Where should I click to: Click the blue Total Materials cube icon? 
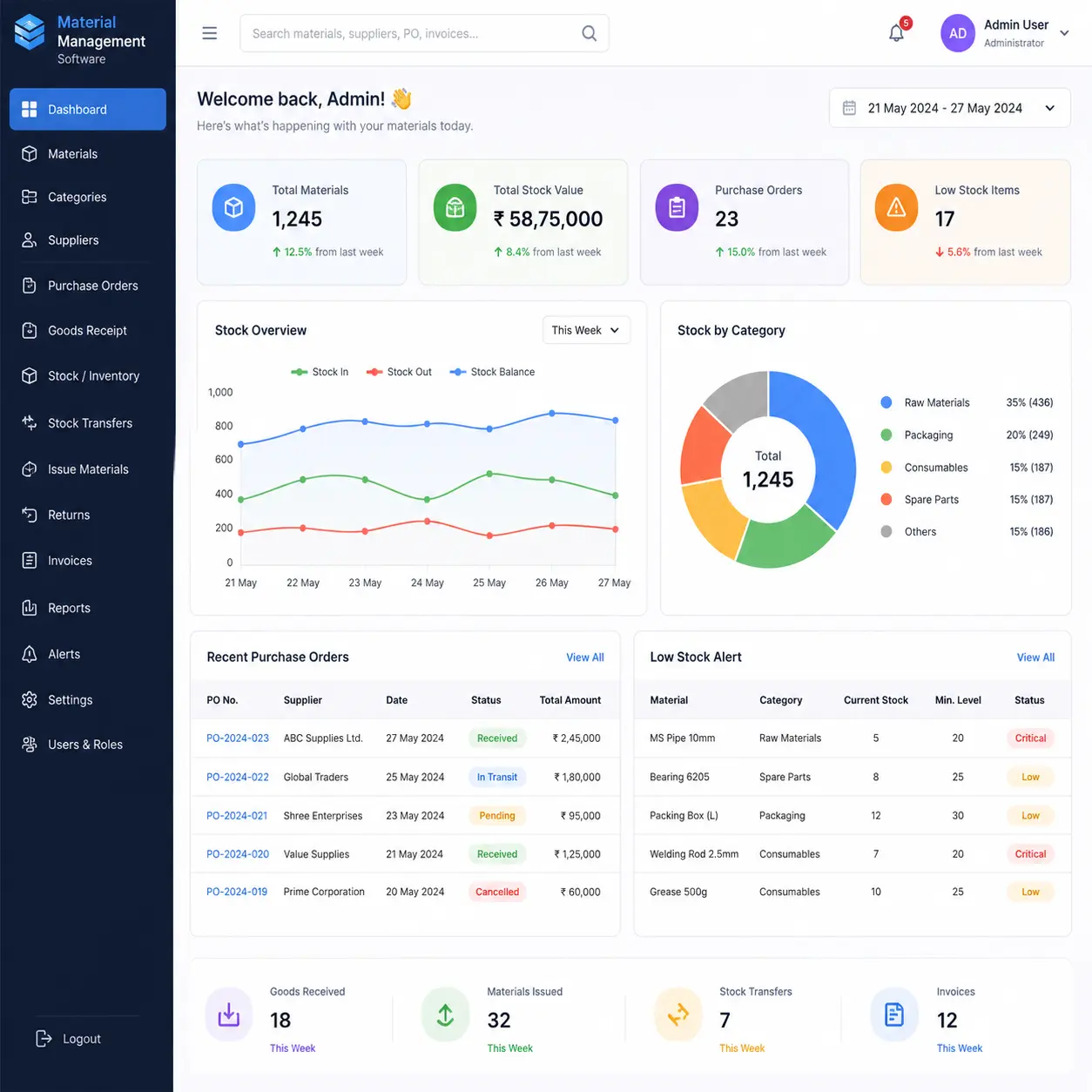click(x=233, y=207)
